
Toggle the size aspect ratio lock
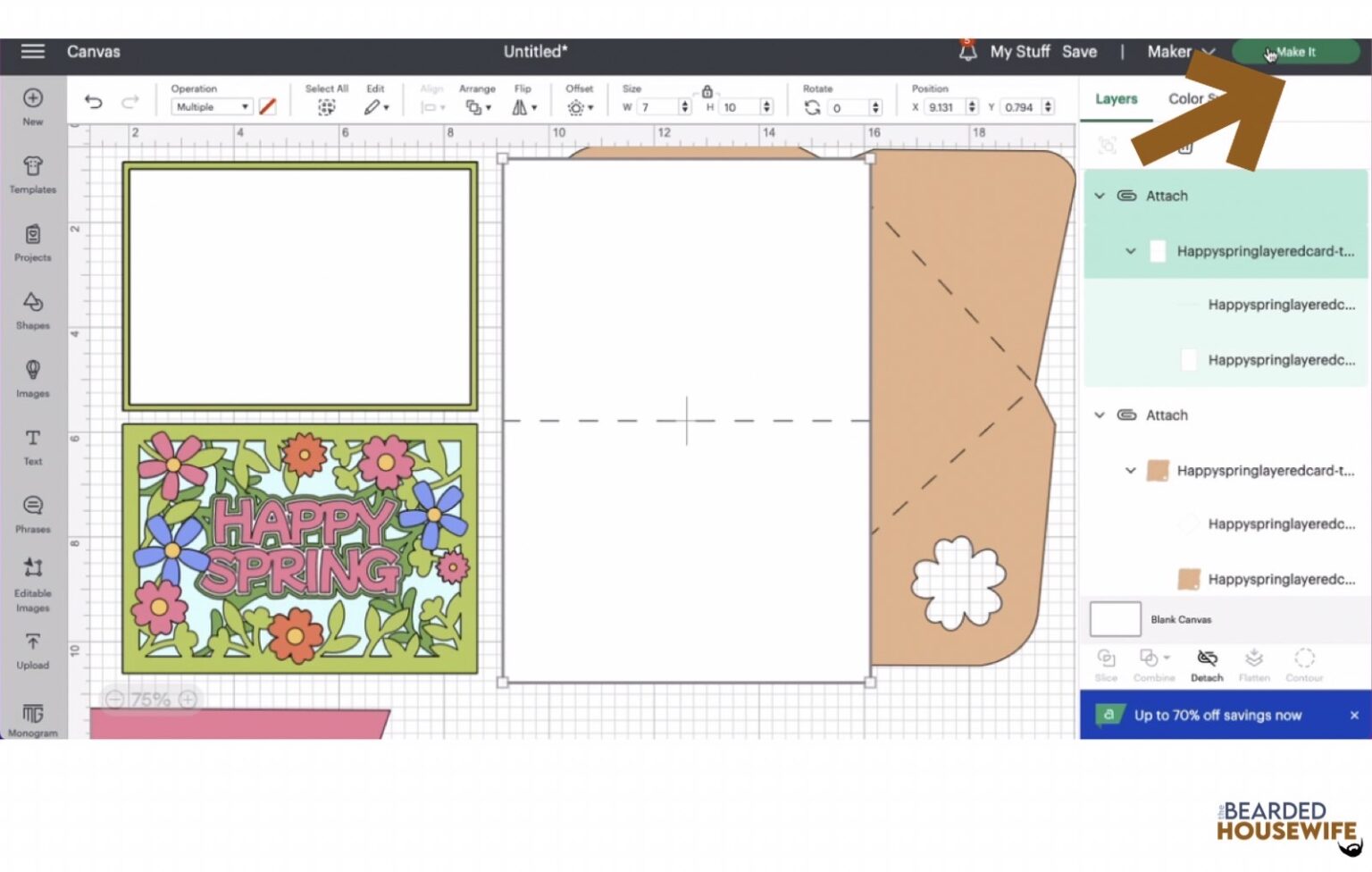pos(707,90)
